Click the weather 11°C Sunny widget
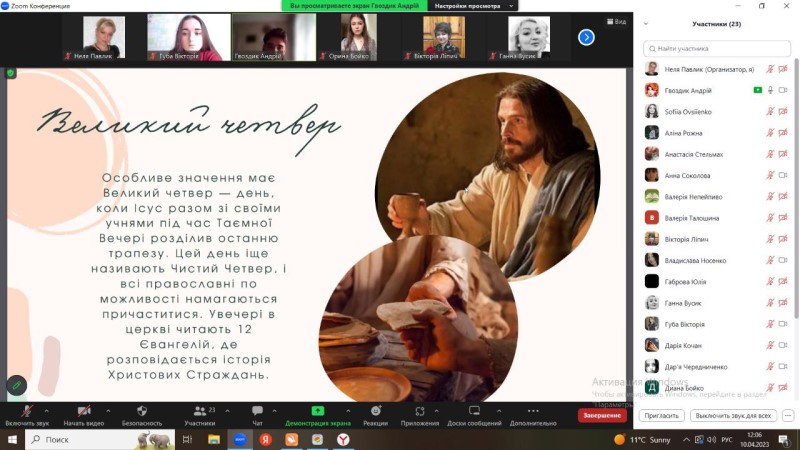 point(642,439)
